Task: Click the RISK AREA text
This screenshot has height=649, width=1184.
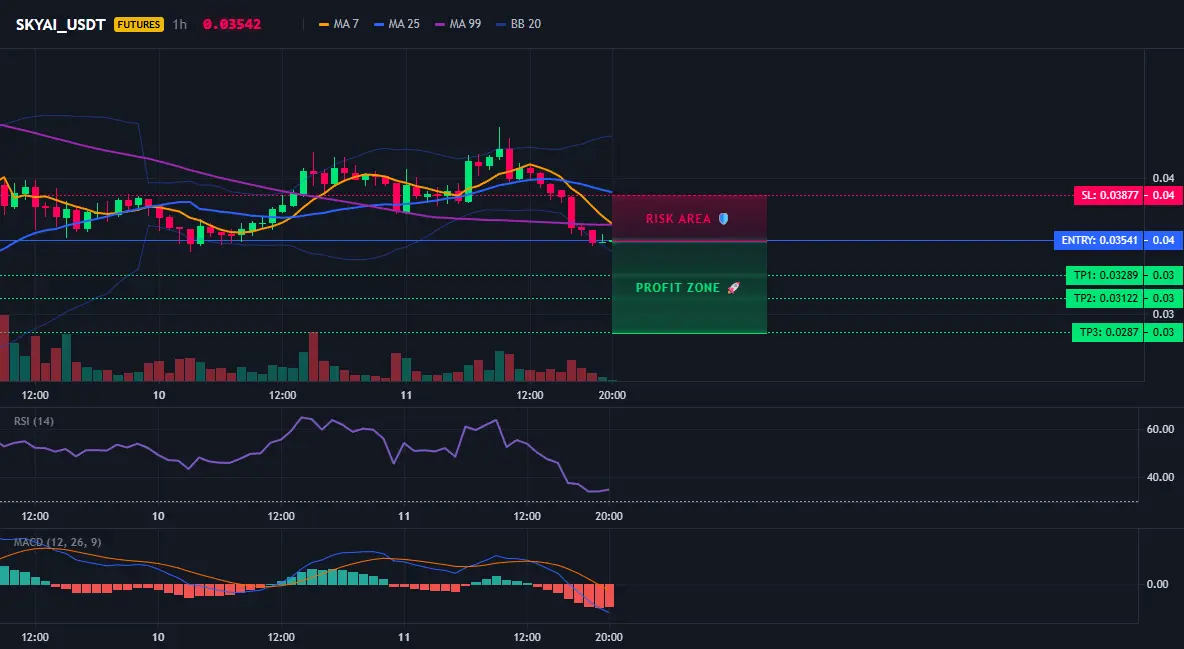Action: [678, 219]
